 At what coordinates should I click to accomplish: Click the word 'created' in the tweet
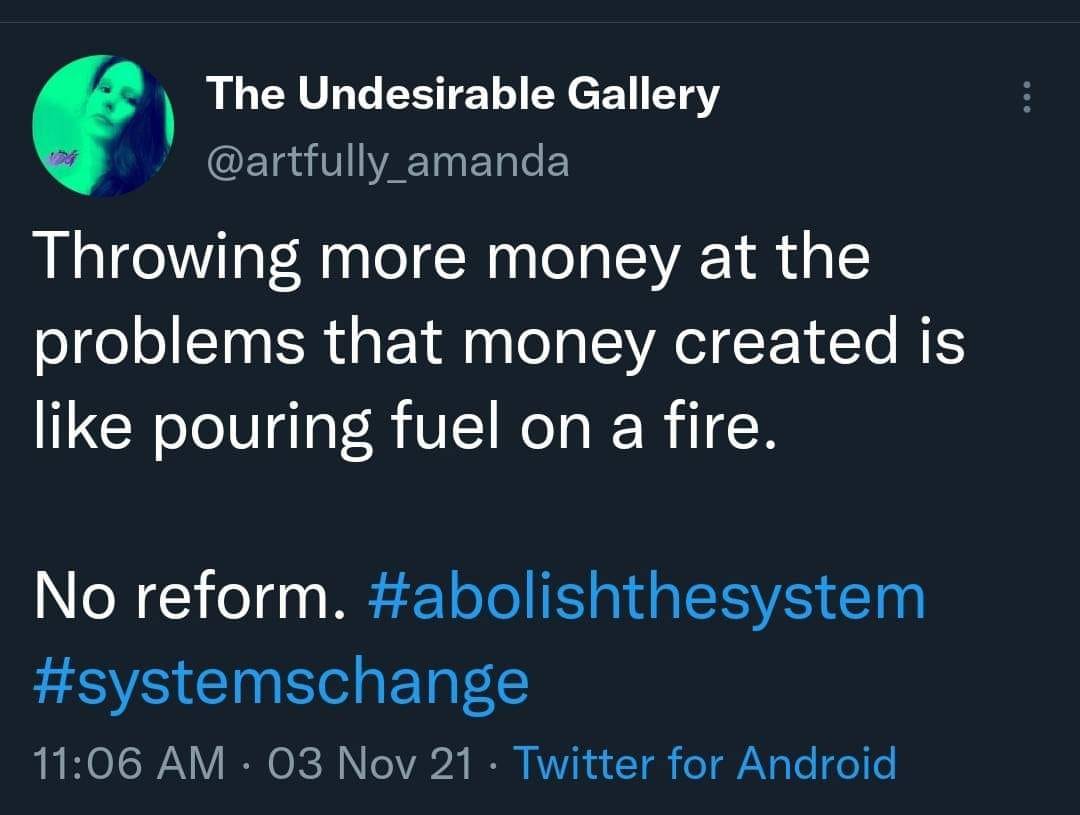791,341
